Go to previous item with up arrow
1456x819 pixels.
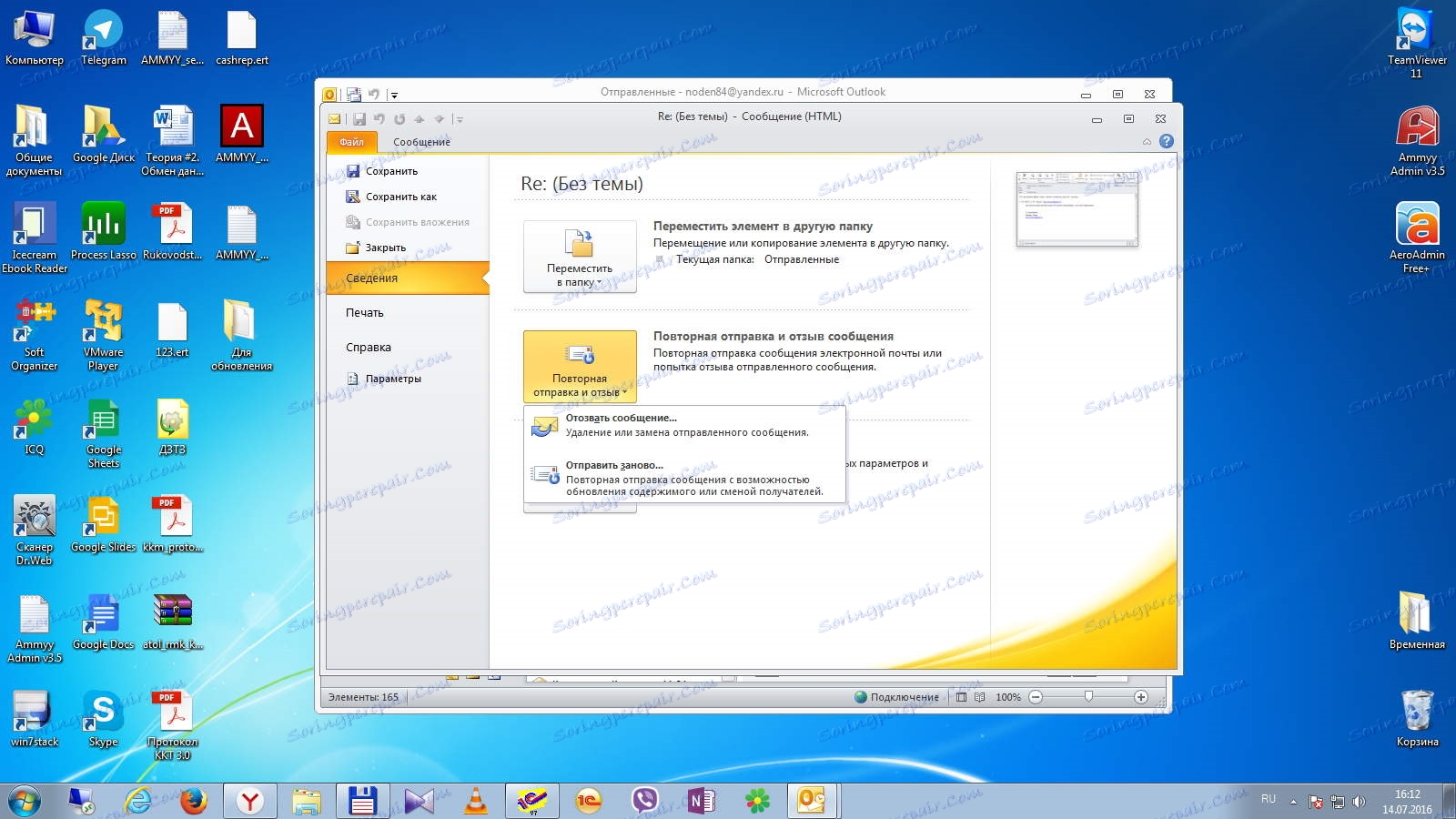tap(420, 119)
